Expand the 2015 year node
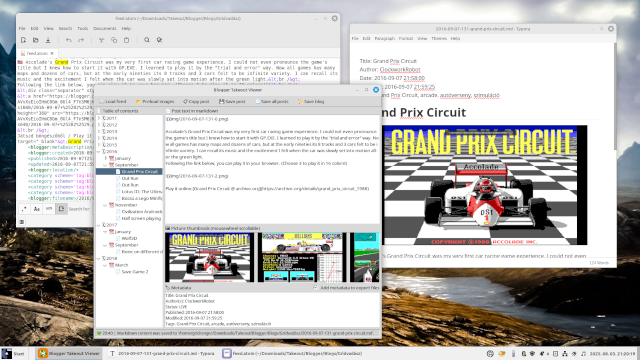 [99, 145]
